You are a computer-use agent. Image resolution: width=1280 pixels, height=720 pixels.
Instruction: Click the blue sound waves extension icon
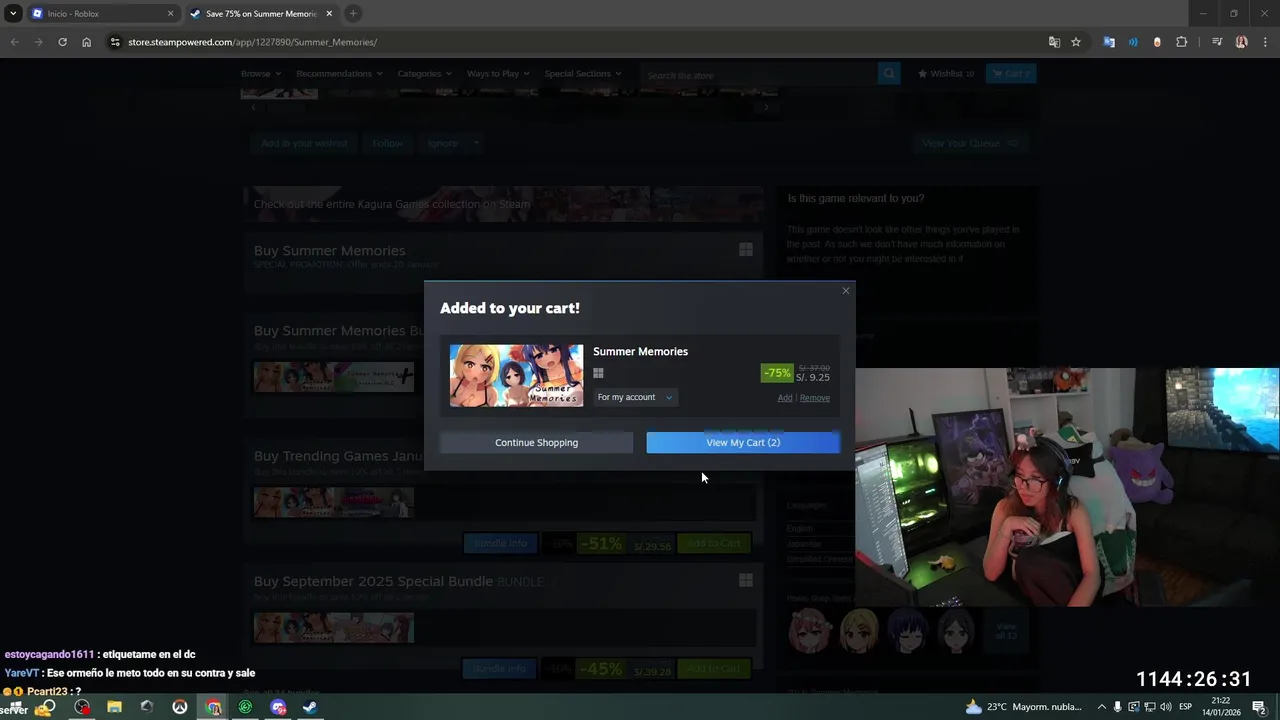click(1133, 42)
